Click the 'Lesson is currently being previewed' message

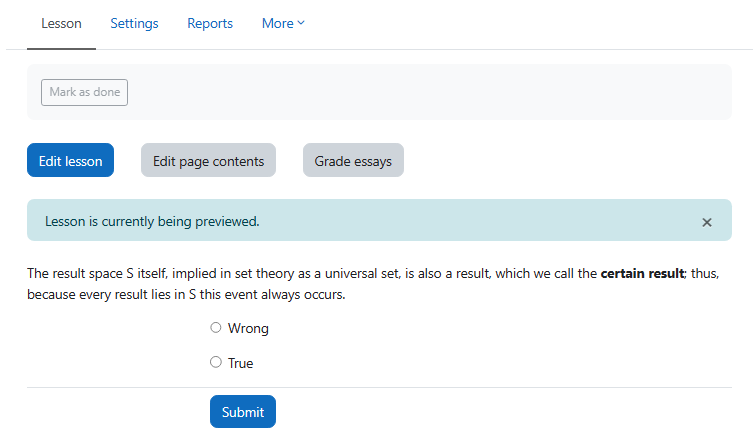point(152,221)
